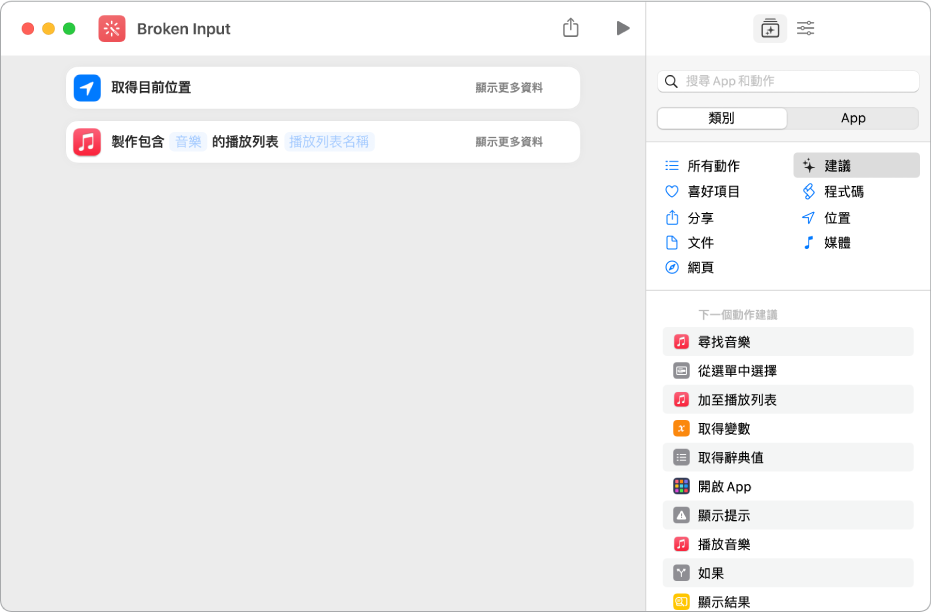Add the 如果 action
The width and height of the screenshot is (931, 612).
coord(788,573)
